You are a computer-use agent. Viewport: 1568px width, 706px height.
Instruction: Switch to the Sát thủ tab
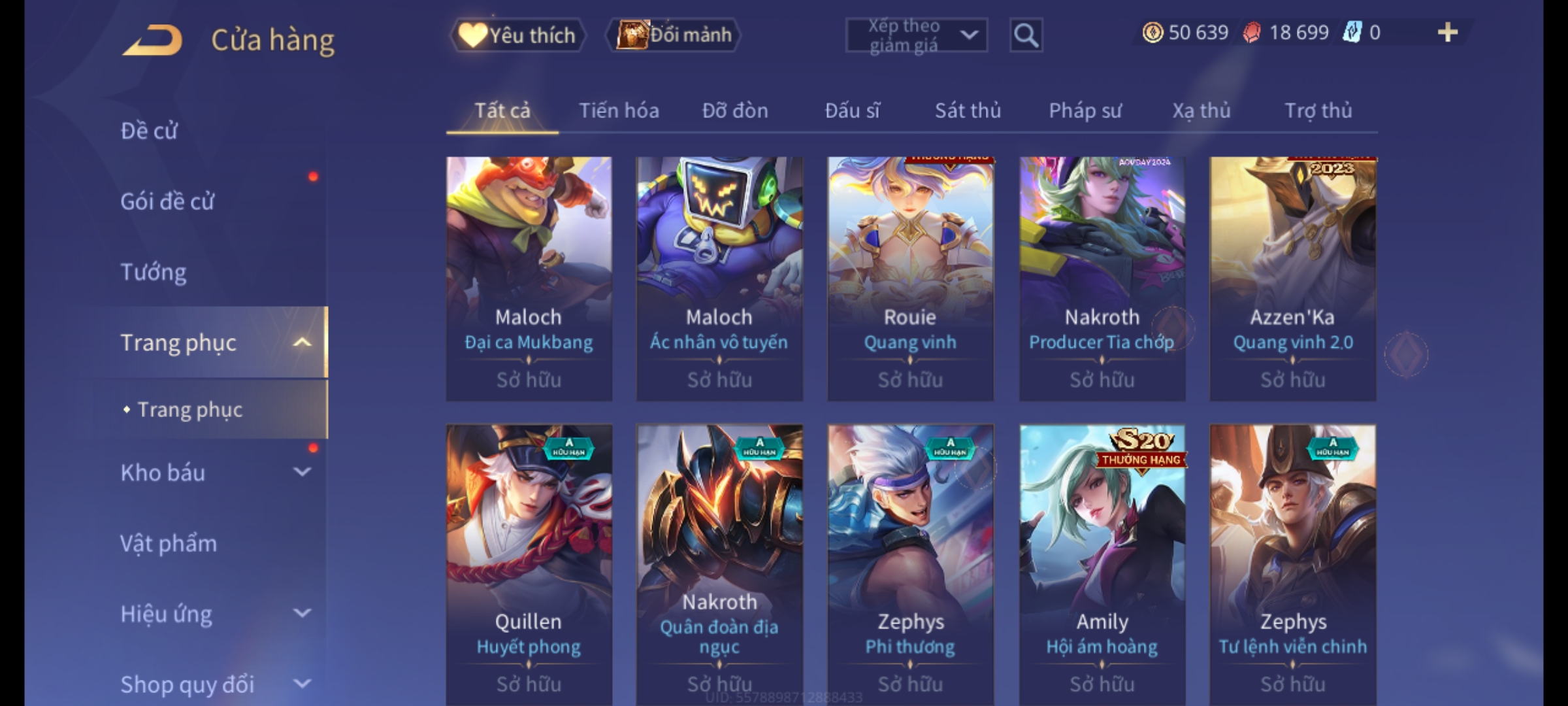(968, 110)
